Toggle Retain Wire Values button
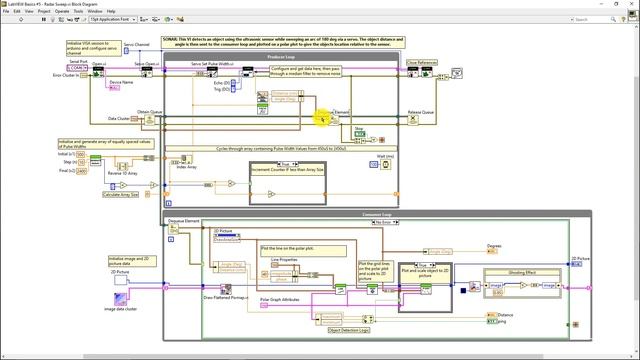Image resolution: width=640 pixels, height=360 pixels. pos(61,19)
